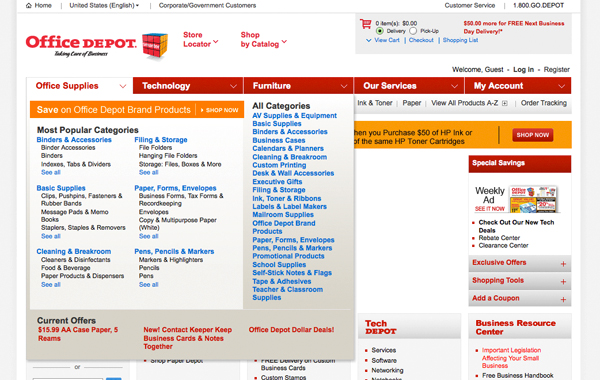Click Hanging File Folders subcategory text
Screen dimensions: 600x380
168,156
